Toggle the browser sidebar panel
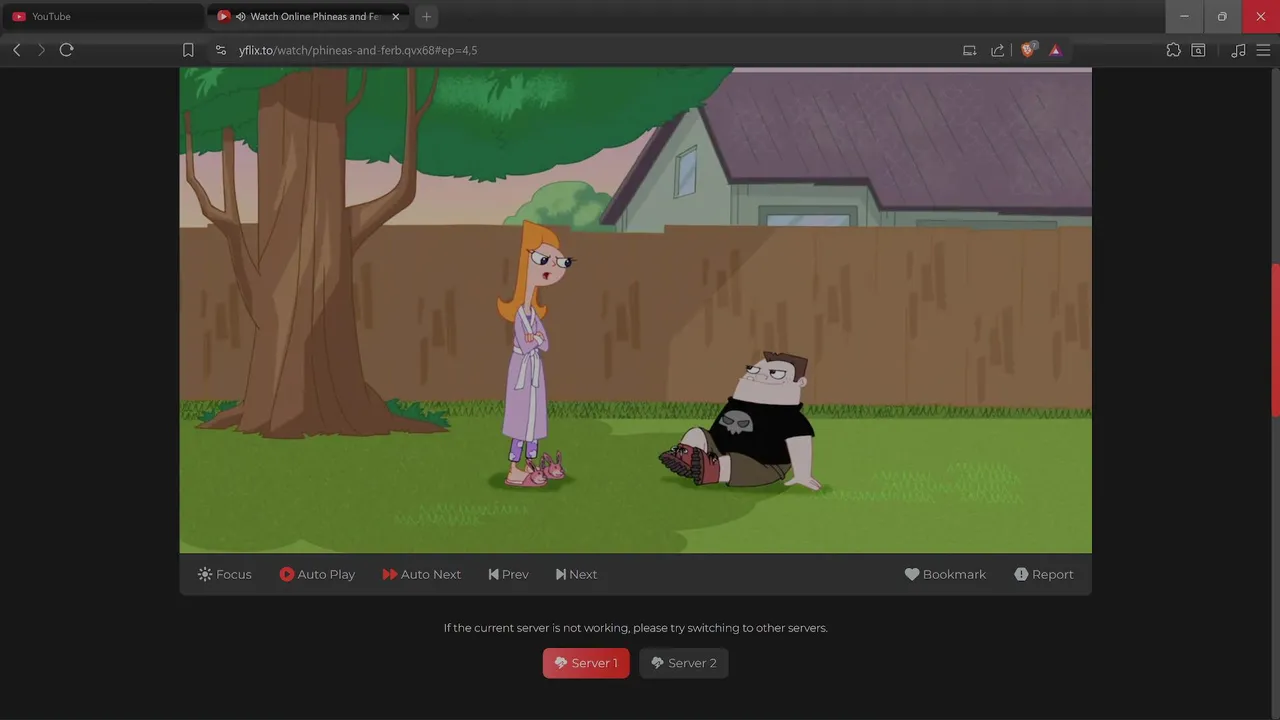 pyautogui.click(x=1198, y=50)
